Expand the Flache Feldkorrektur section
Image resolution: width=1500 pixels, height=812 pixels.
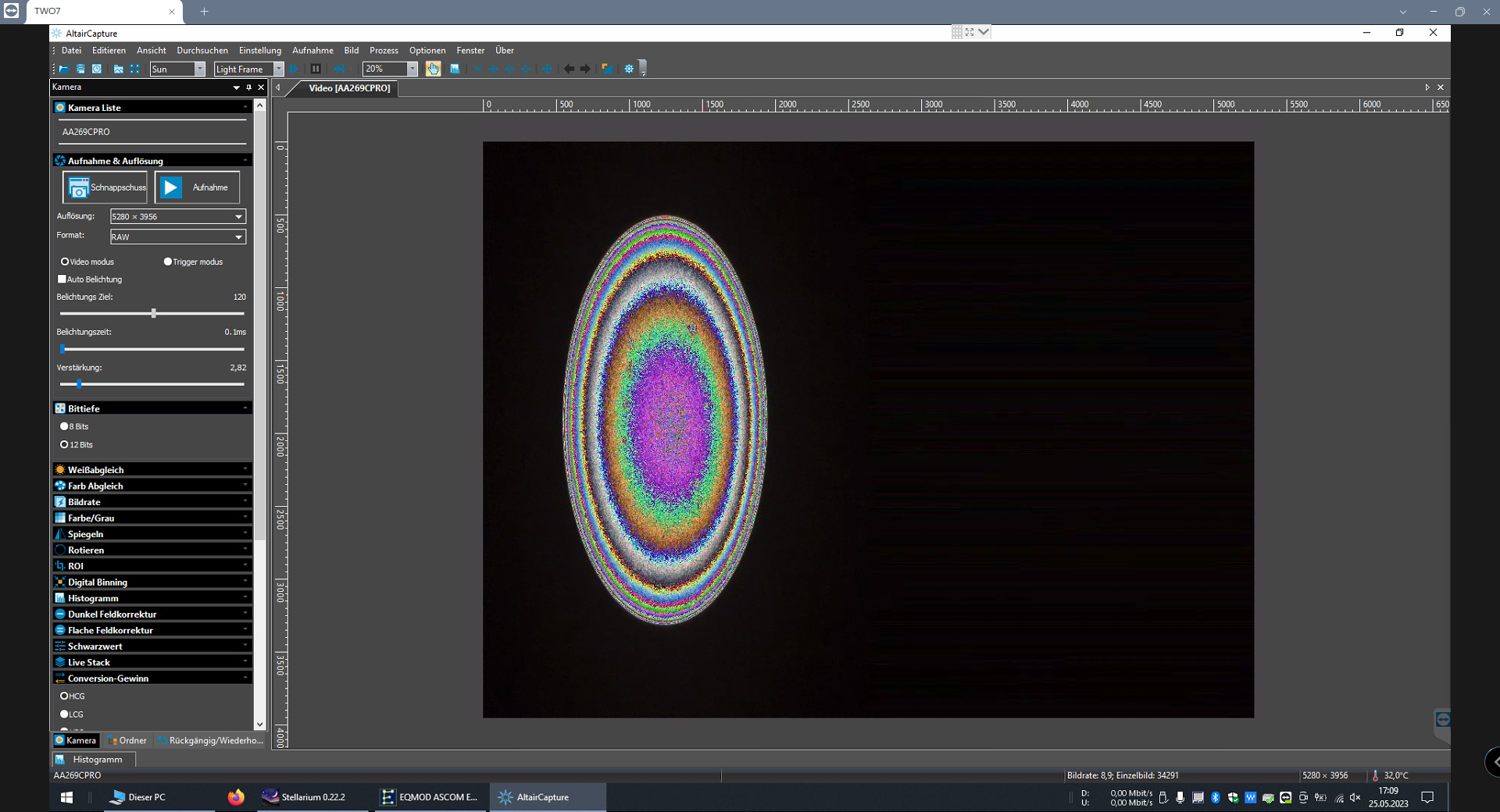[x=152, y=630]
